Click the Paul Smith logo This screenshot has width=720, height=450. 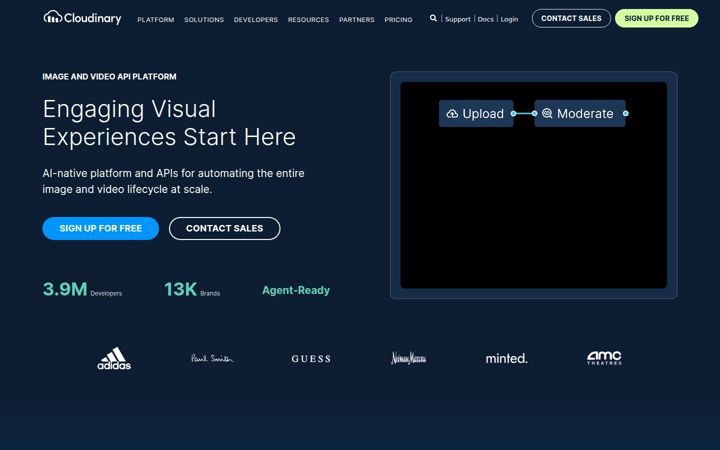coord(212,358)
